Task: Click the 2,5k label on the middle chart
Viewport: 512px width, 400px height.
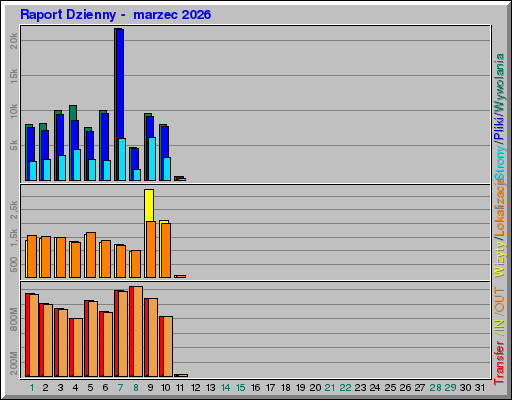Action: 13,210
